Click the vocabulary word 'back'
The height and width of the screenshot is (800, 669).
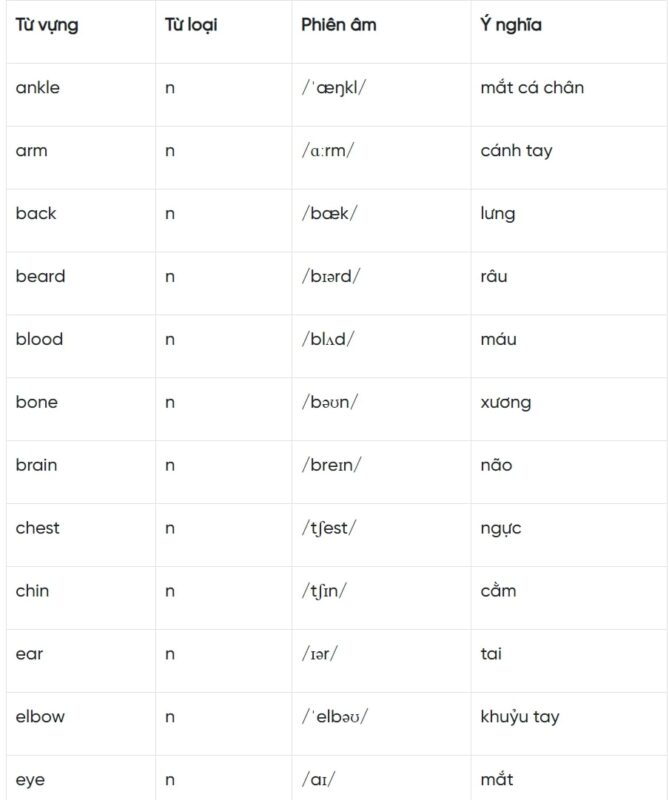click(36, 214)
